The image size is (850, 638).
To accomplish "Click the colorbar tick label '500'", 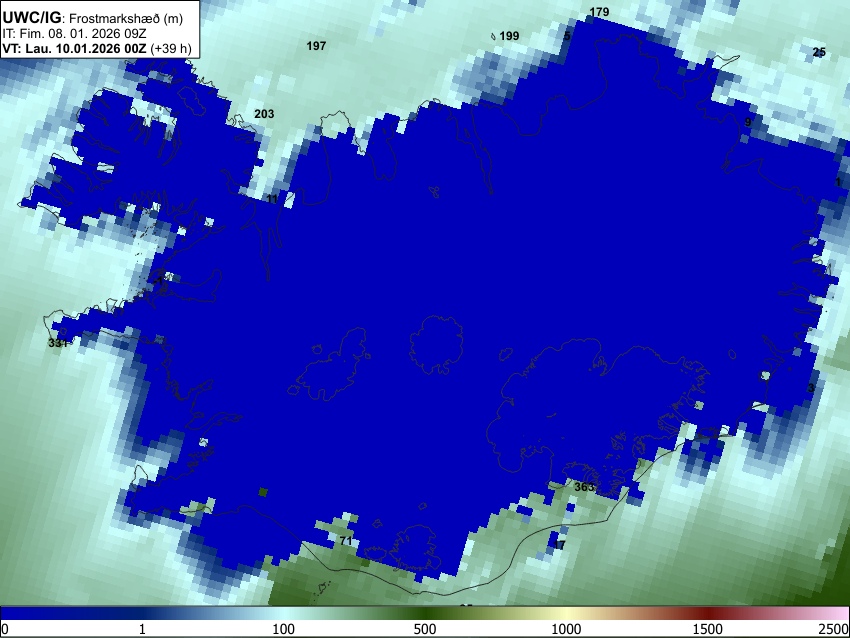I will coord(425,629).
